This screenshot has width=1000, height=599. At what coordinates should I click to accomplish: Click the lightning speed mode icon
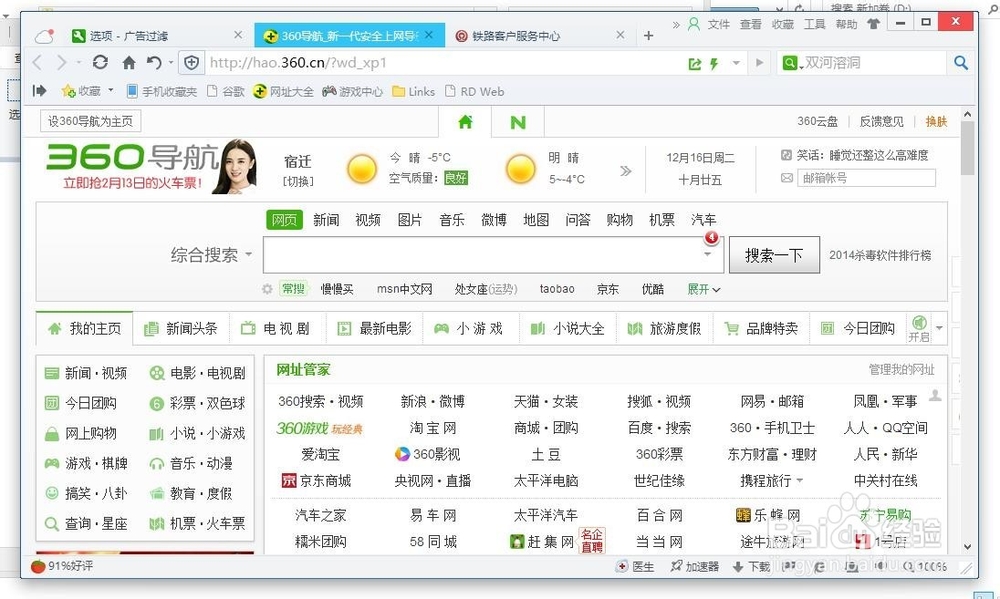714,63
